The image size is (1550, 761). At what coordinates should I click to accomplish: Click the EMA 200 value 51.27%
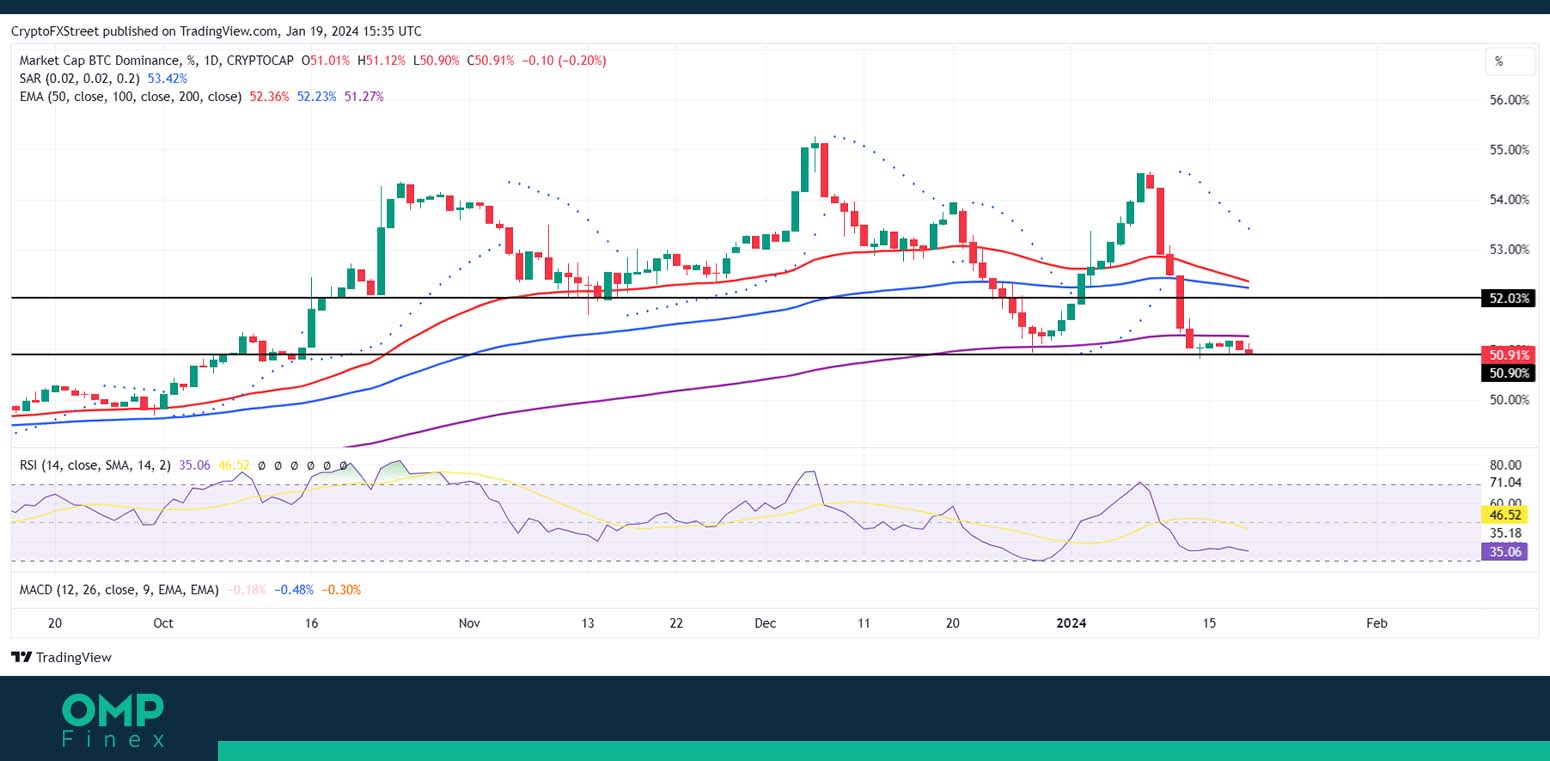point(363,96)
